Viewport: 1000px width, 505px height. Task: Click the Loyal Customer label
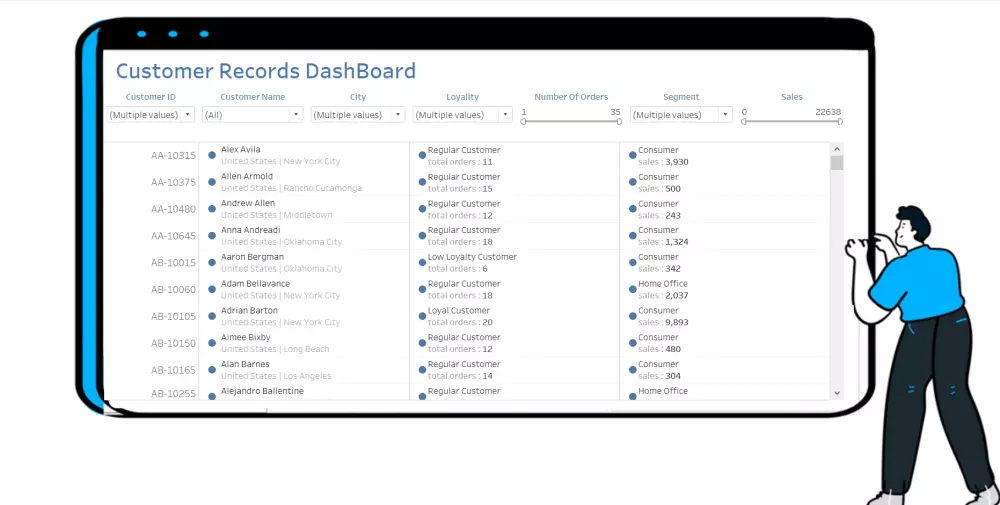pyautogui.click(x=459, y=310)
